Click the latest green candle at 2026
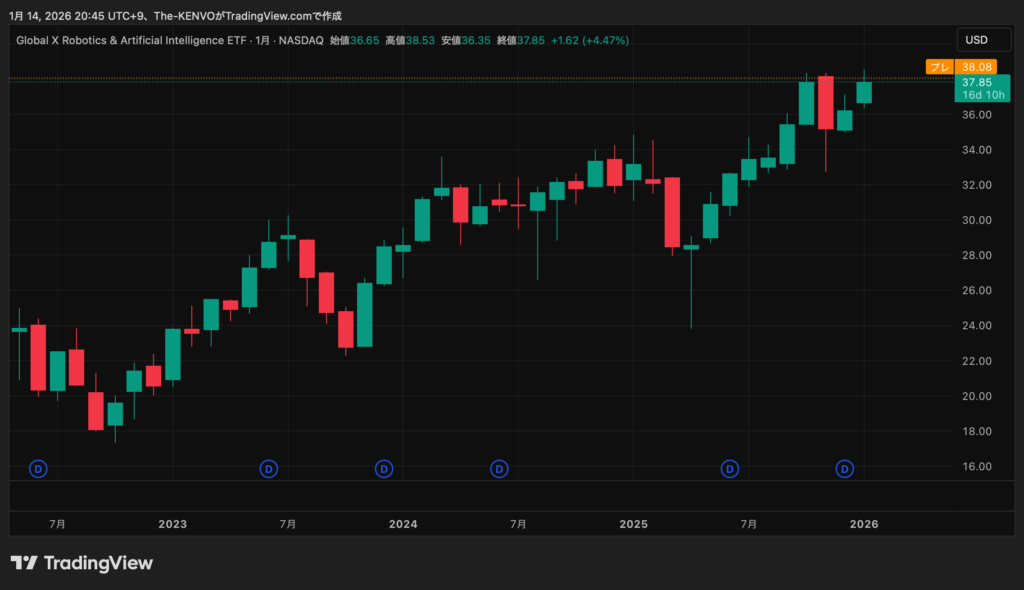This screenshot has width=1024, height=590. coord(864,92)
